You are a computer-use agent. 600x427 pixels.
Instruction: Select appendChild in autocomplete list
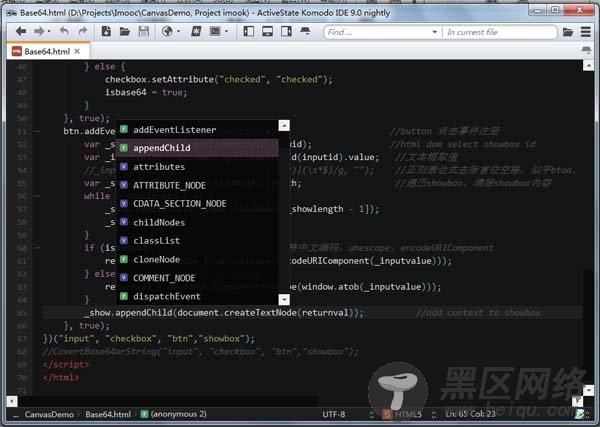tap(197, 148)
